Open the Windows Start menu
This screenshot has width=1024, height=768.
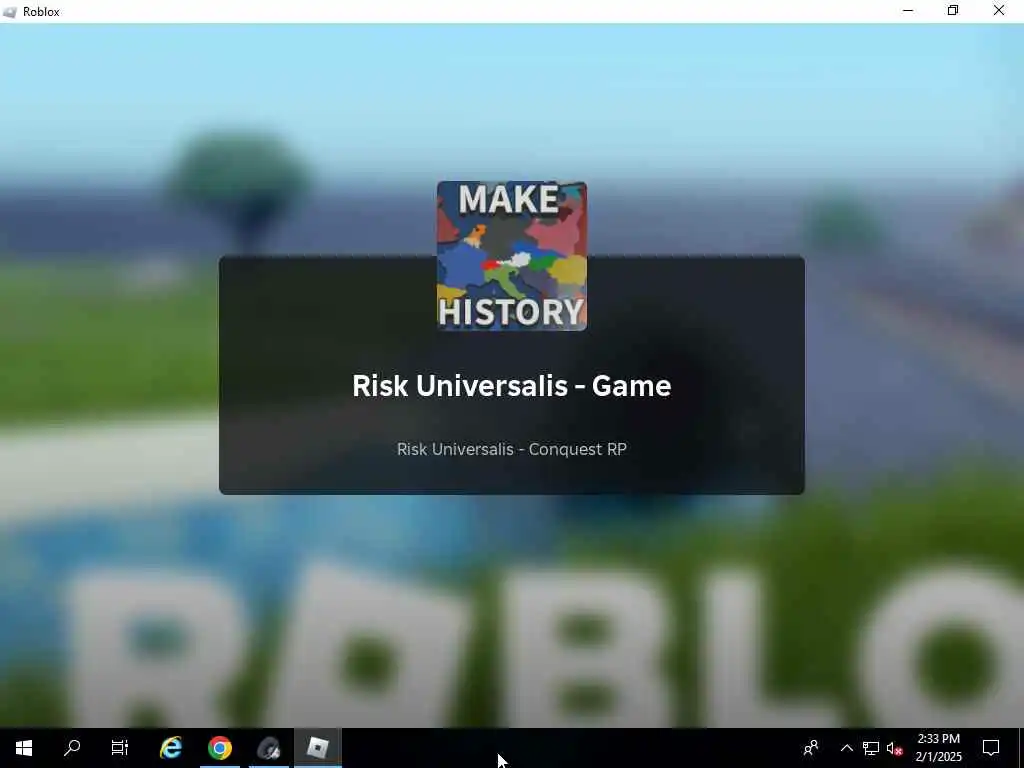(24, 748)
